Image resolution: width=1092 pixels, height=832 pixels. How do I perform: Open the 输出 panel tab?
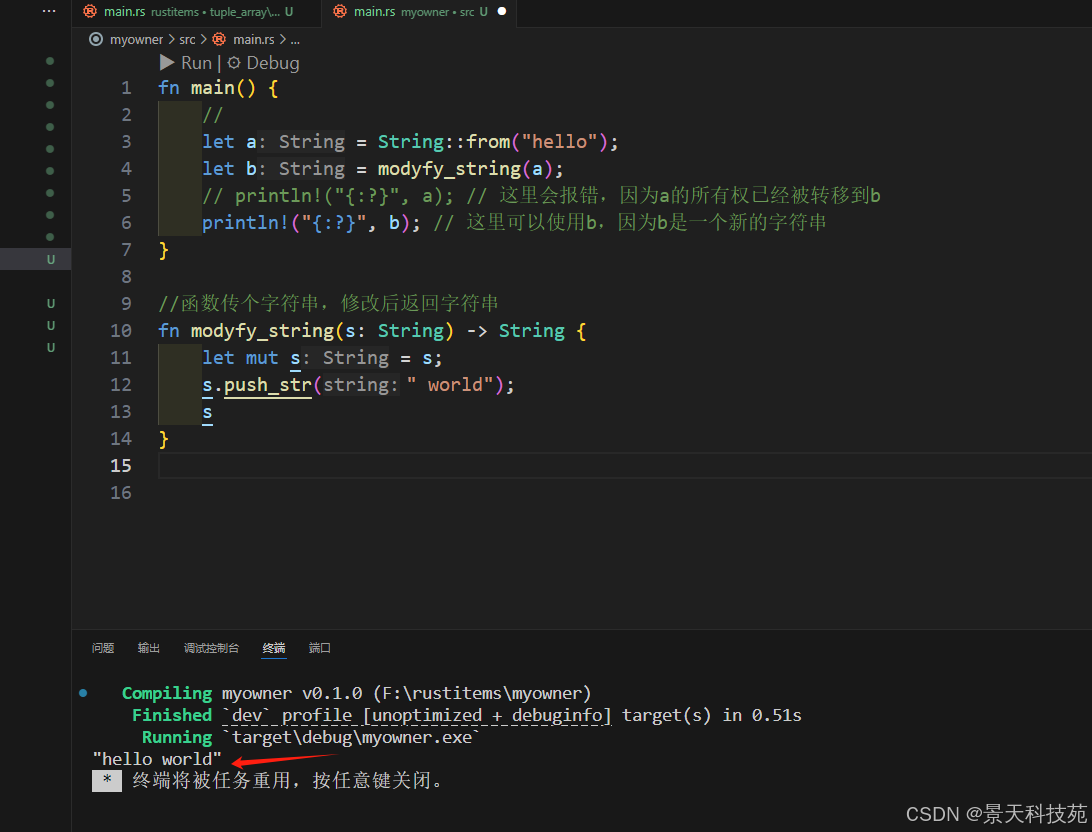149,648
